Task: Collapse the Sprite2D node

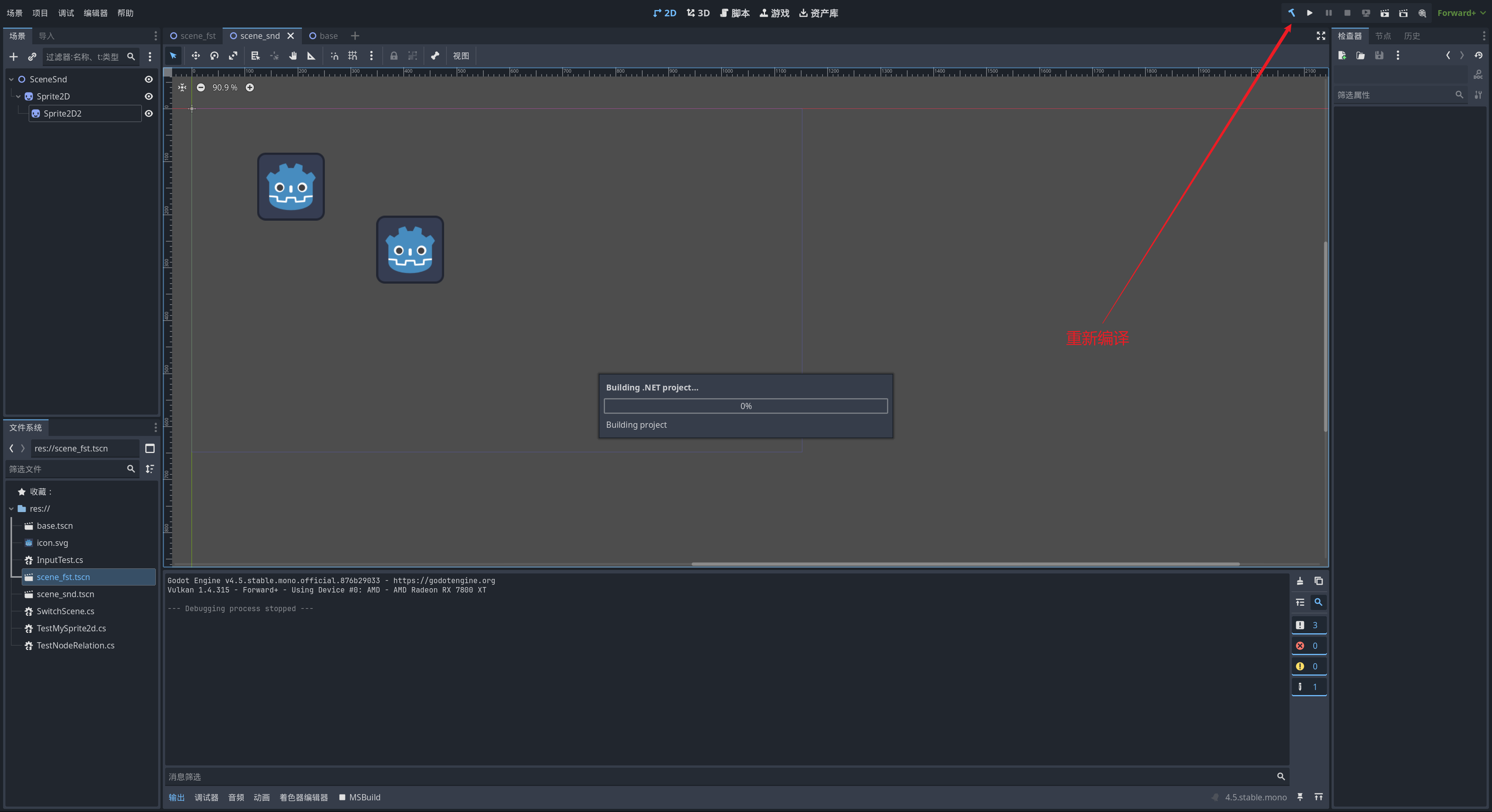Action: (x=18, y=96)
